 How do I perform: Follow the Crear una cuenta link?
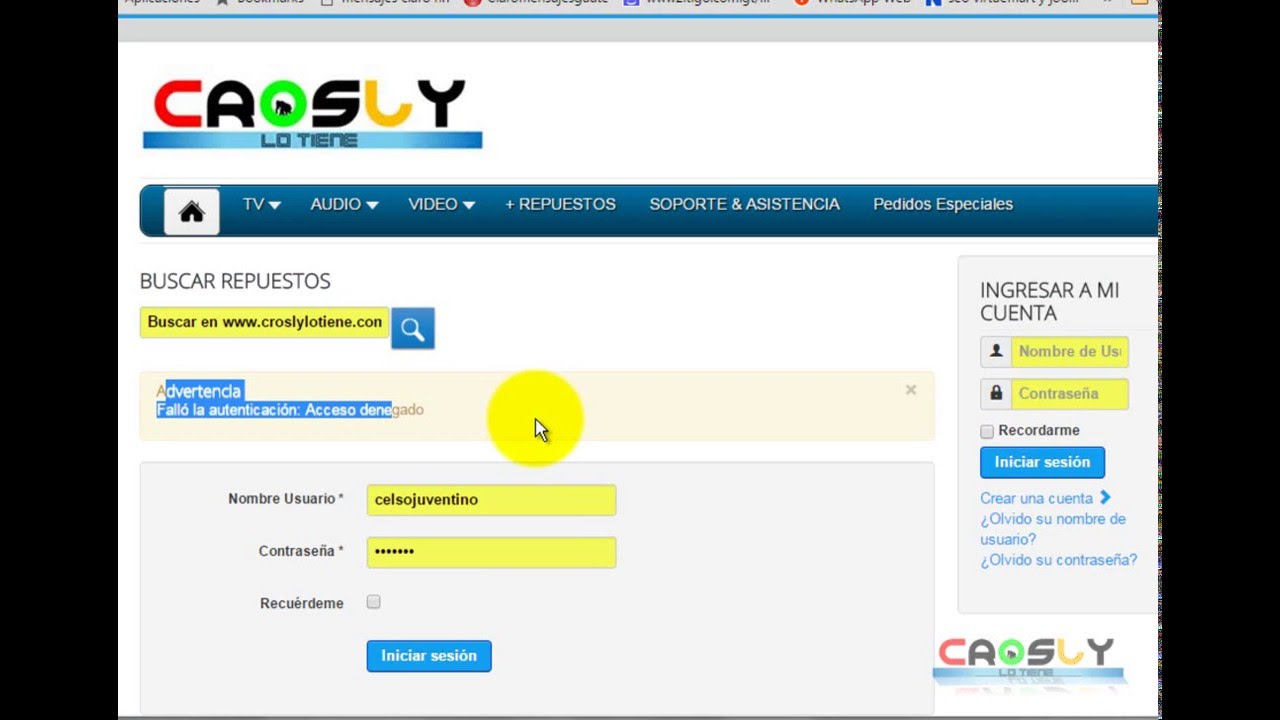click(x=1045, y=498)
